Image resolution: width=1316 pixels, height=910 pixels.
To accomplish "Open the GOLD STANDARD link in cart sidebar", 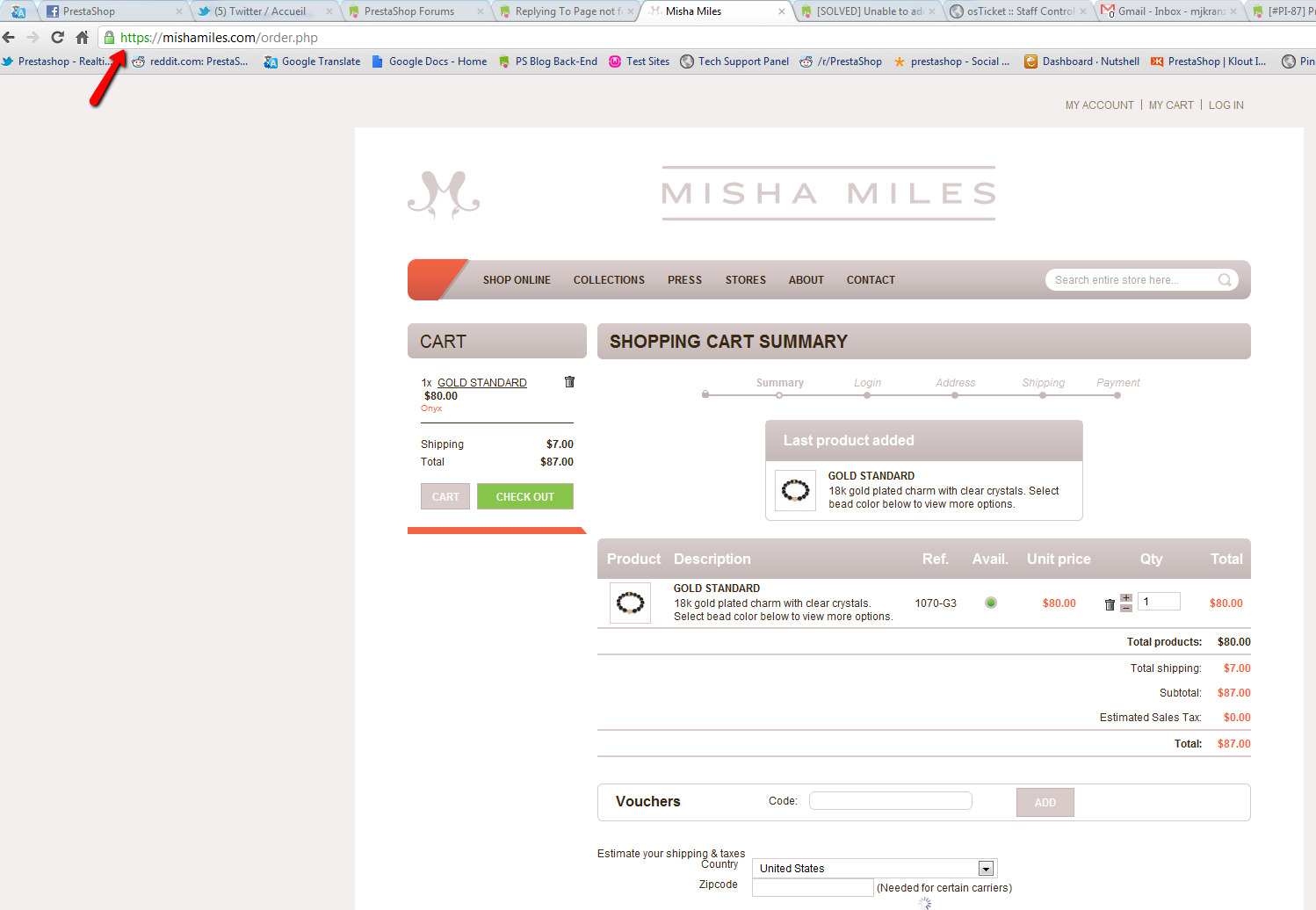I will pyautogui.click(x=482, y=383).
